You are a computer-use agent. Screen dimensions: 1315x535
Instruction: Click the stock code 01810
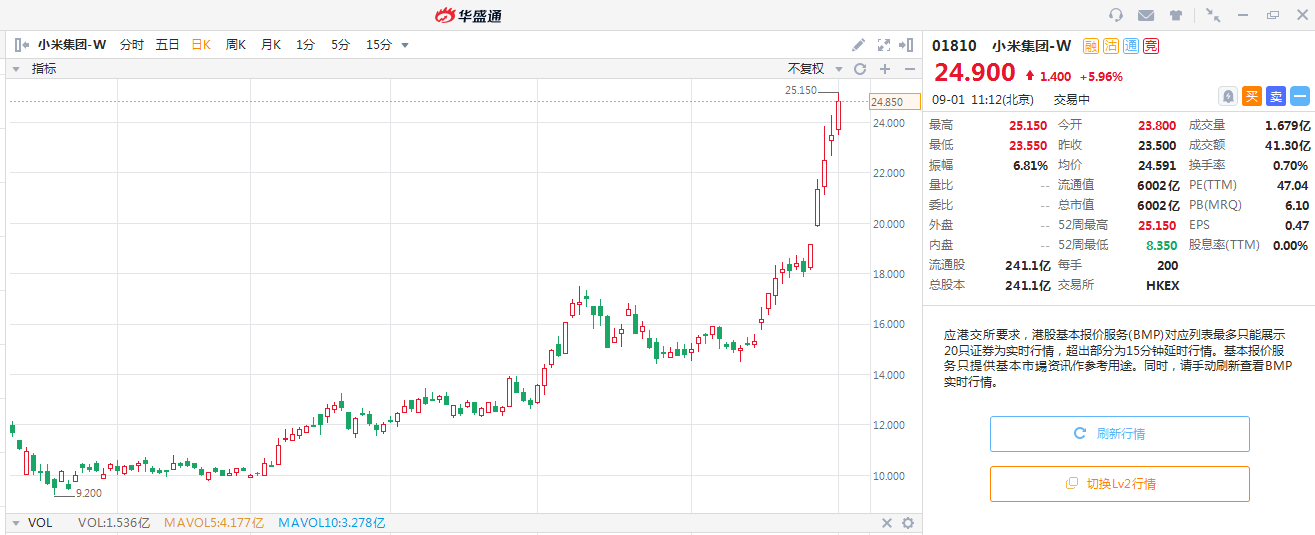(x=954, y=45)
